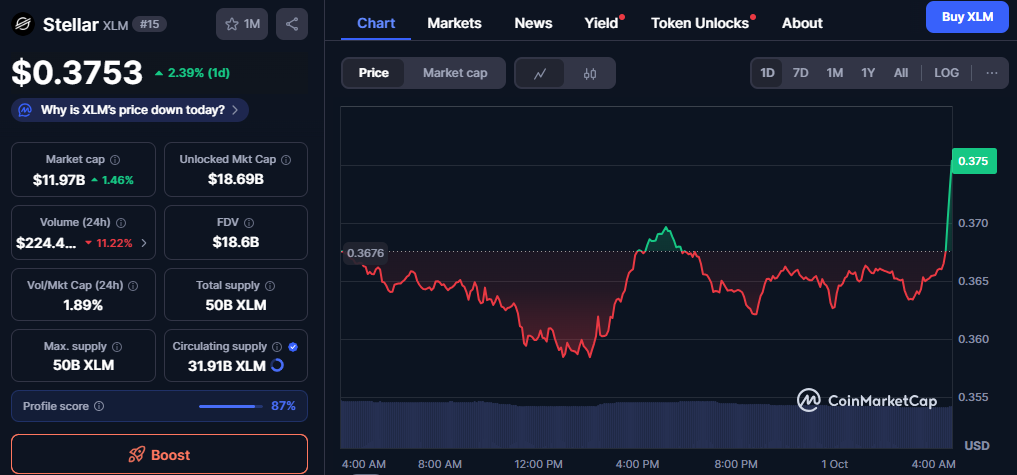The width and height of the screenshot is (1017, 475).
Task: Click the Profile score info icon
Action: click(x=98, y=406)
